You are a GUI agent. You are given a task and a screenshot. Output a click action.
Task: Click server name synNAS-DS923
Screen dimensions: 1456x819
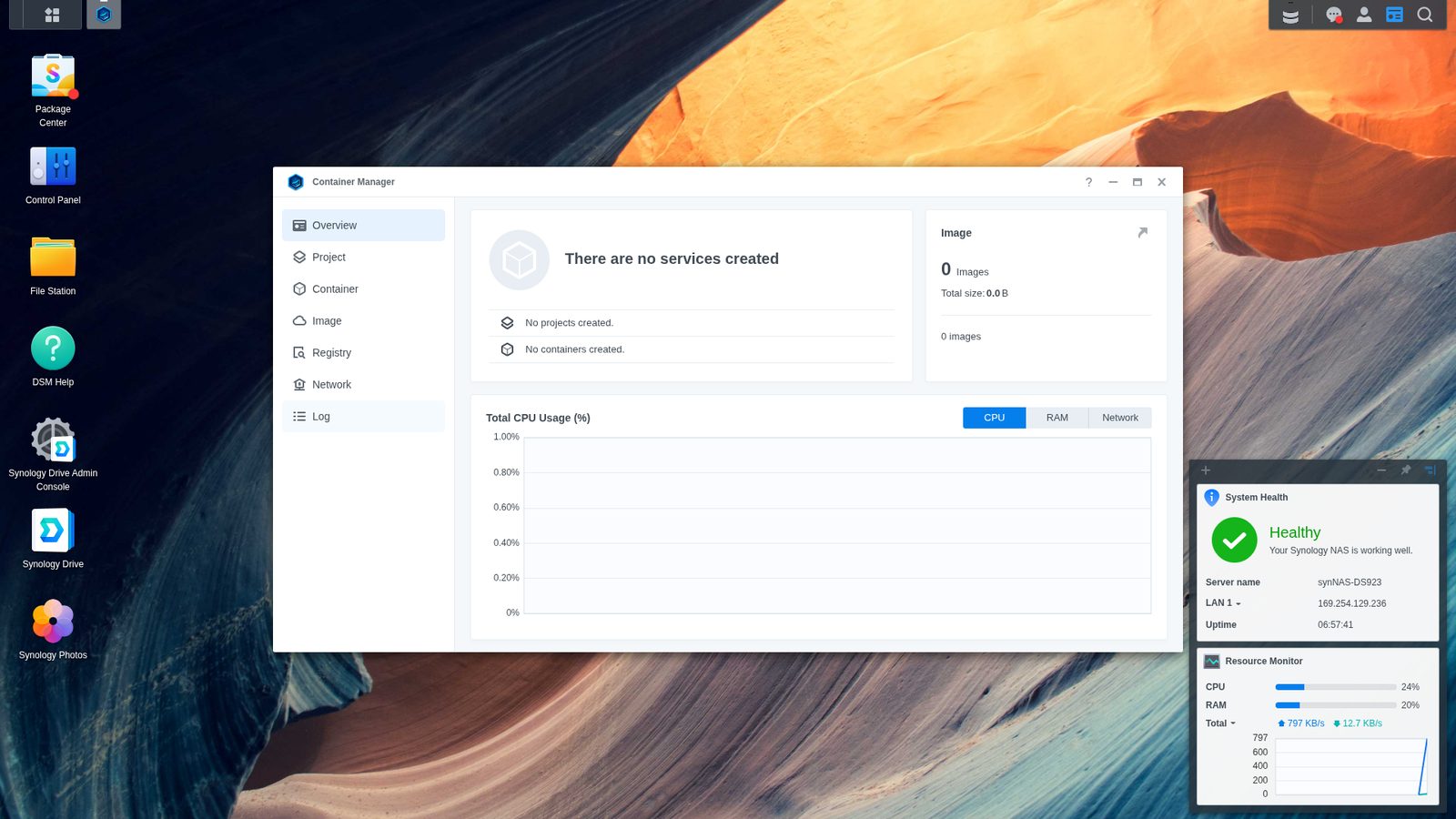click(x=1350, y=582)
